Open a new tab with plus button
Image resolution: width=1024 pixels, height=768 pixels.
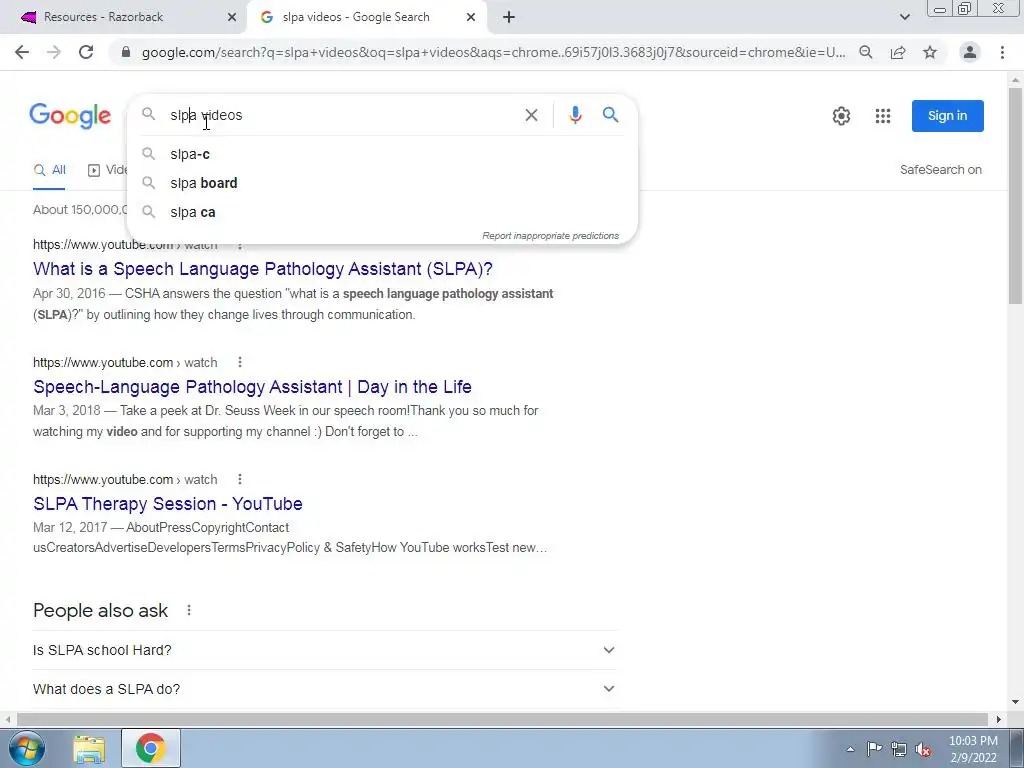click(x=509, y=18)
